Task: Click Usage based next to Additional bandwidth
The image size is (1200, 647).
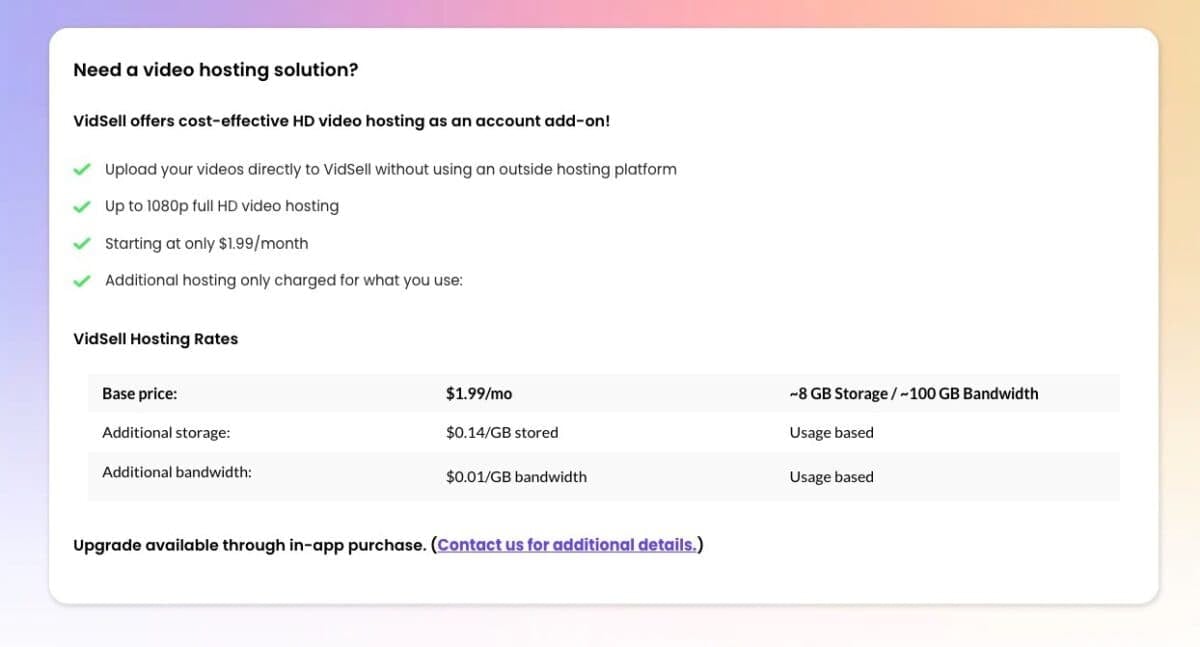Action: click(x=831, y=476)
